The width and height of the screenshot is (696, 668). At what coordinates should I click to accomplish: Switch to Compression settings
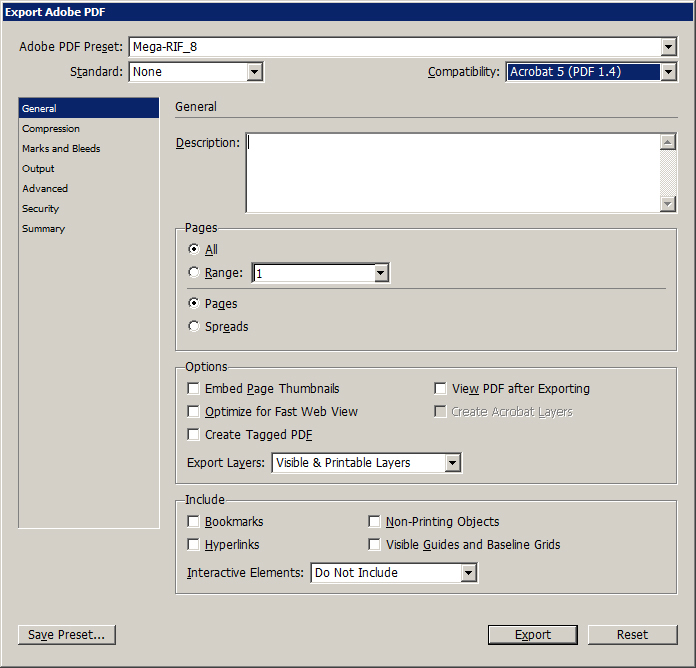[x=89, y=129]
